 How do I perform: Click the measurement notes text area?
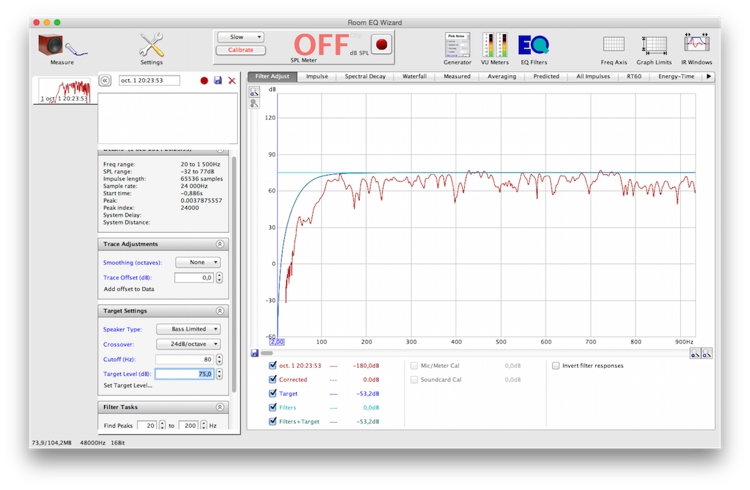pyautogui.click(x=167, y=118)
